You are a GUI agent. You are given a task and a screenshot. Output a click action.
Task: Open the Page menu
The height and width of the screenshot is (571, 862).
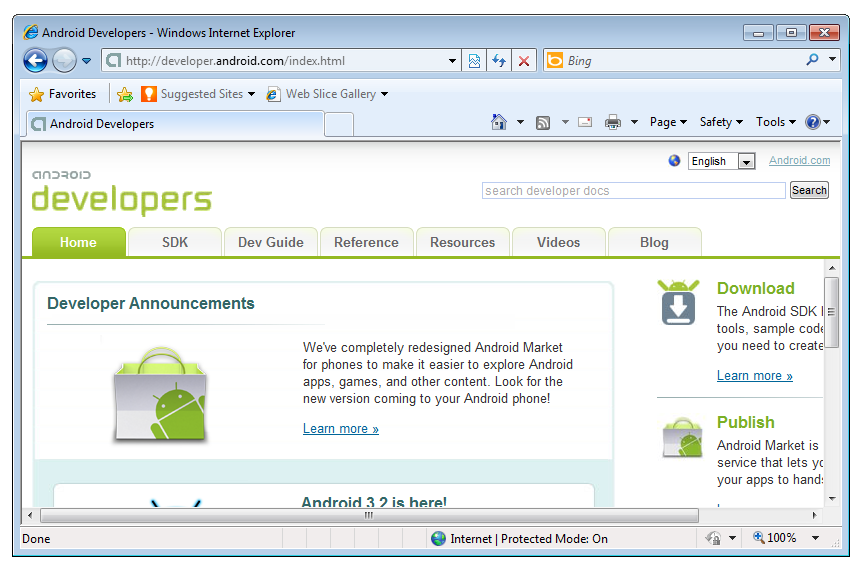pos(668,122)
